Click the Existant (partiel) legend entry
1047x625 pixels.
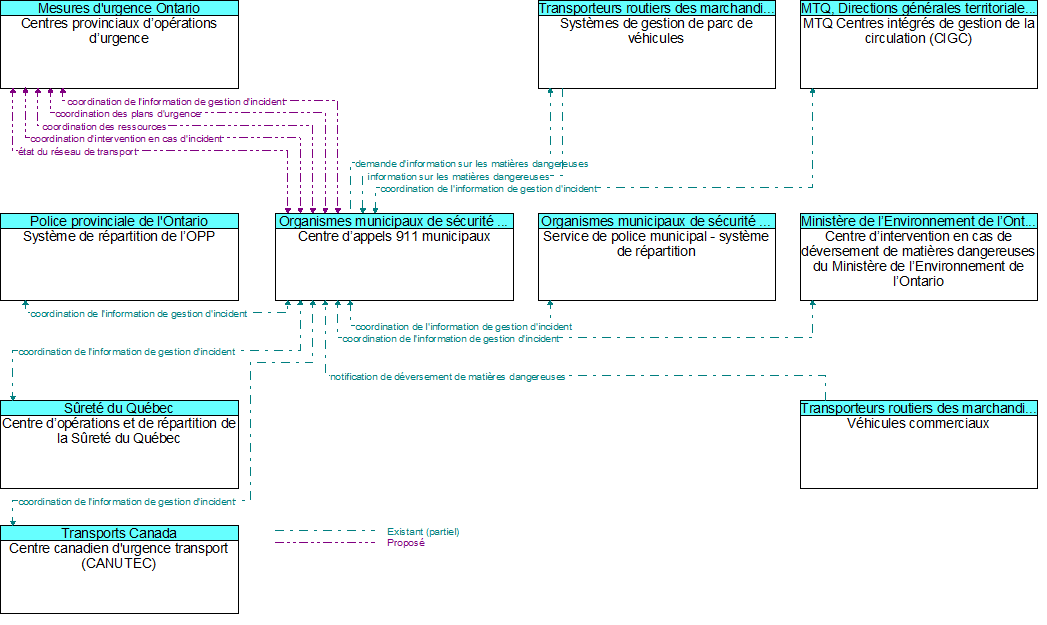422,531
